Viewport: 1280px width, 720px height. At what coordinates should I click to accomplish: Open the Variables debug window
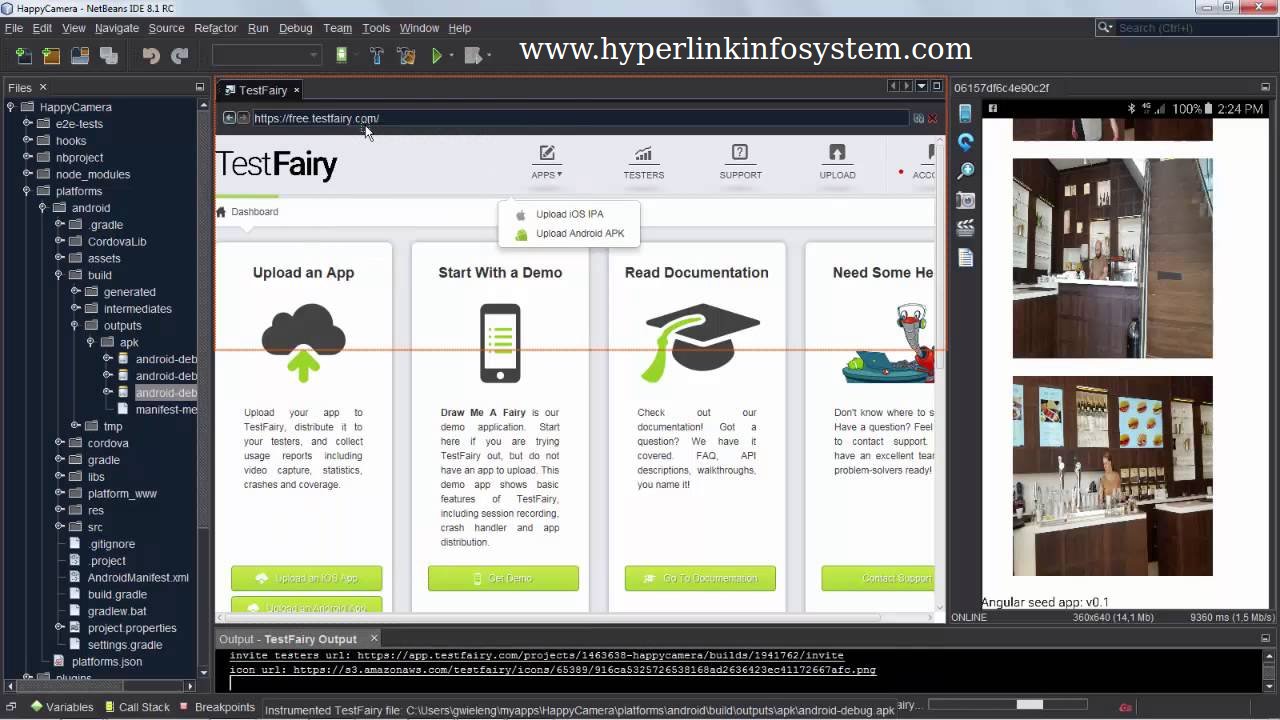coord(61,707)
